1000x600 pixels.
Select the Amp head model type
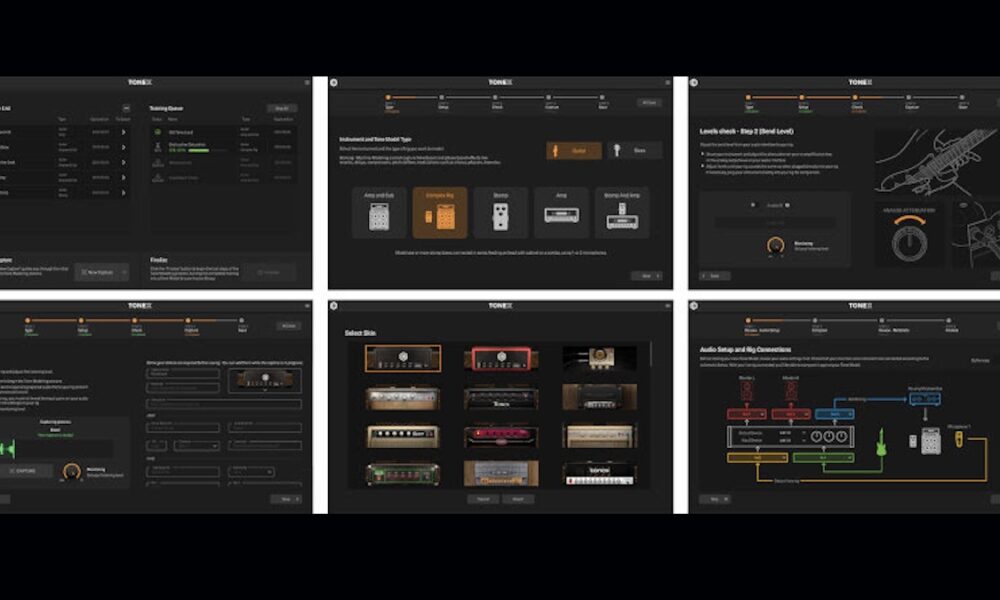point(561,212)
